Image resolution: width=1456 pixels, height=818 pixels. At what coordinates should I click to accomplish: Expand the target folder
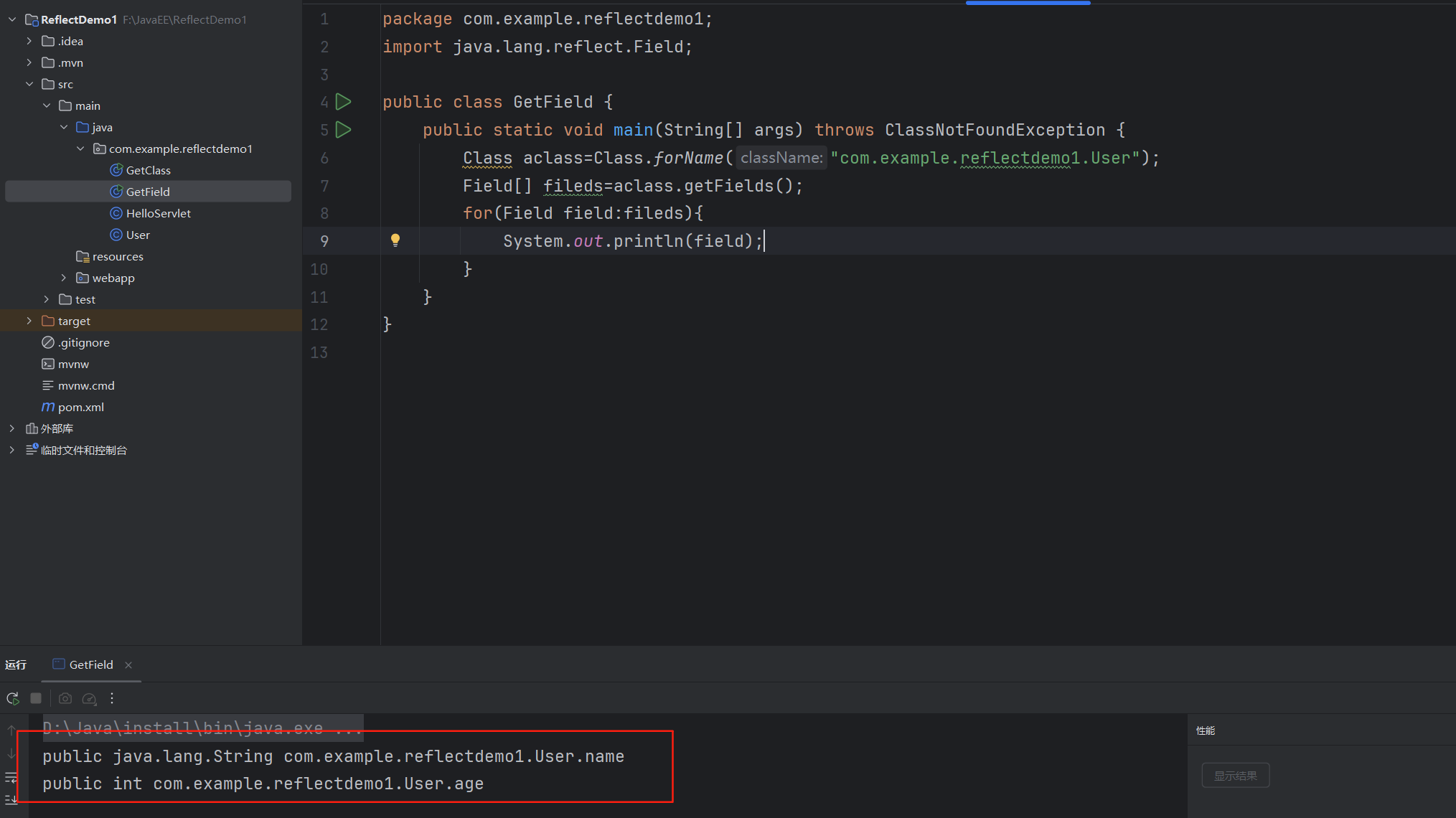coord(29,321)
